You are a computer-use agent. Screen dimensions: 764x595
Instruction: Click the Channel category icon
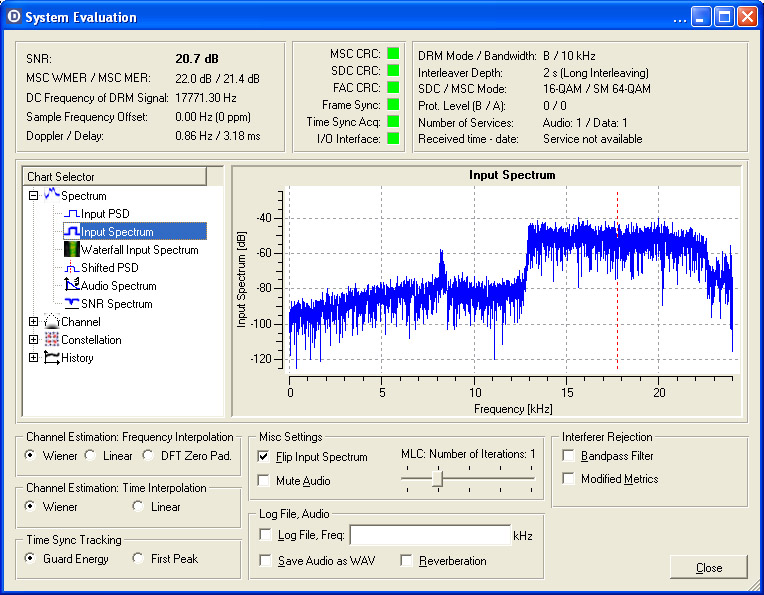tap(52, 321)
